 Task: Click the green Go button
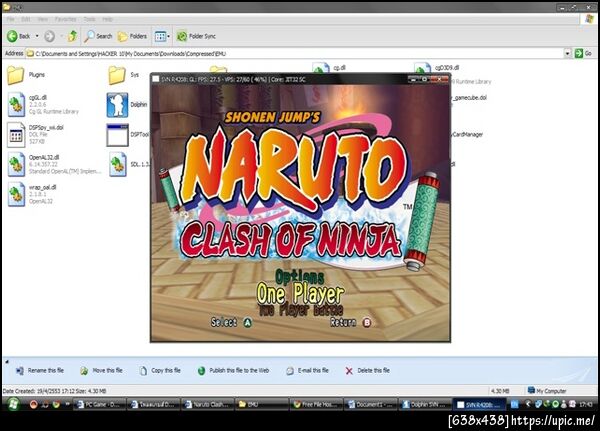pyautogui.click(x=584, y=54)
